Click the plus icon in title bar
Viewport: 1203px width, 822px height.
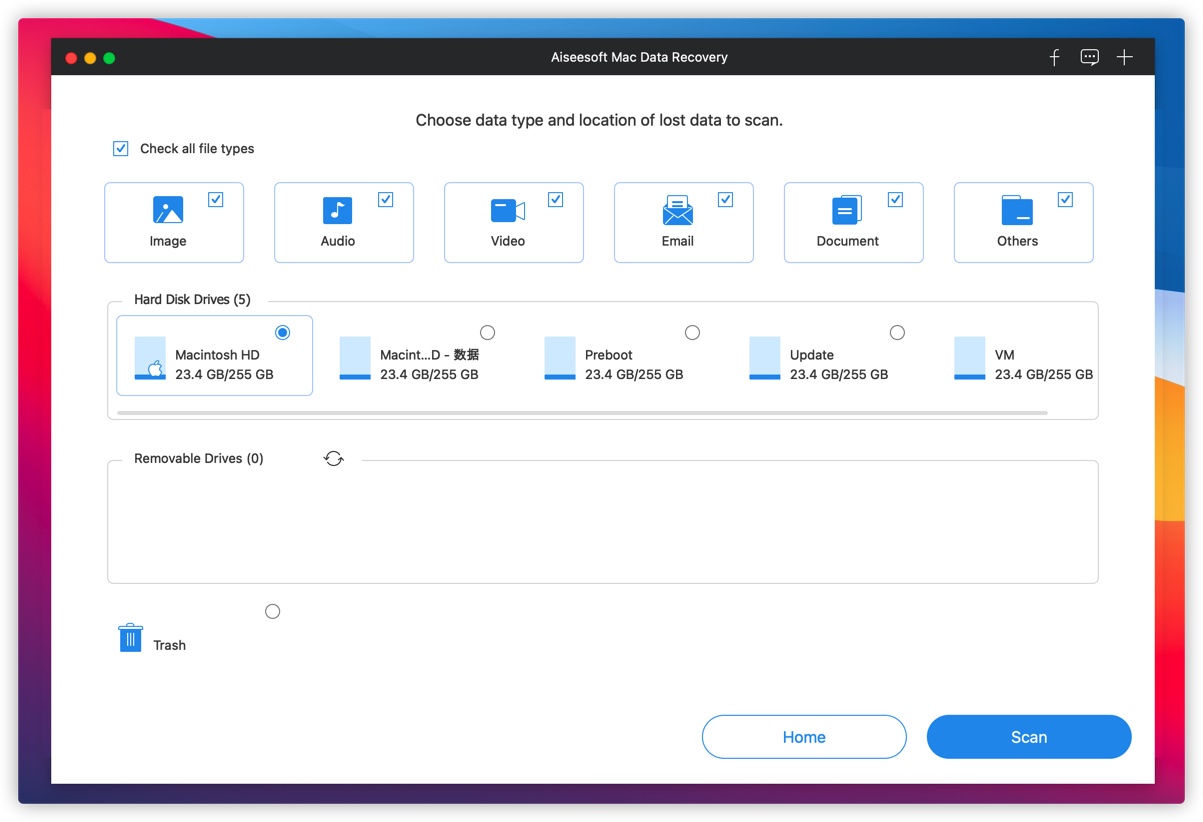coord(1125,57)
